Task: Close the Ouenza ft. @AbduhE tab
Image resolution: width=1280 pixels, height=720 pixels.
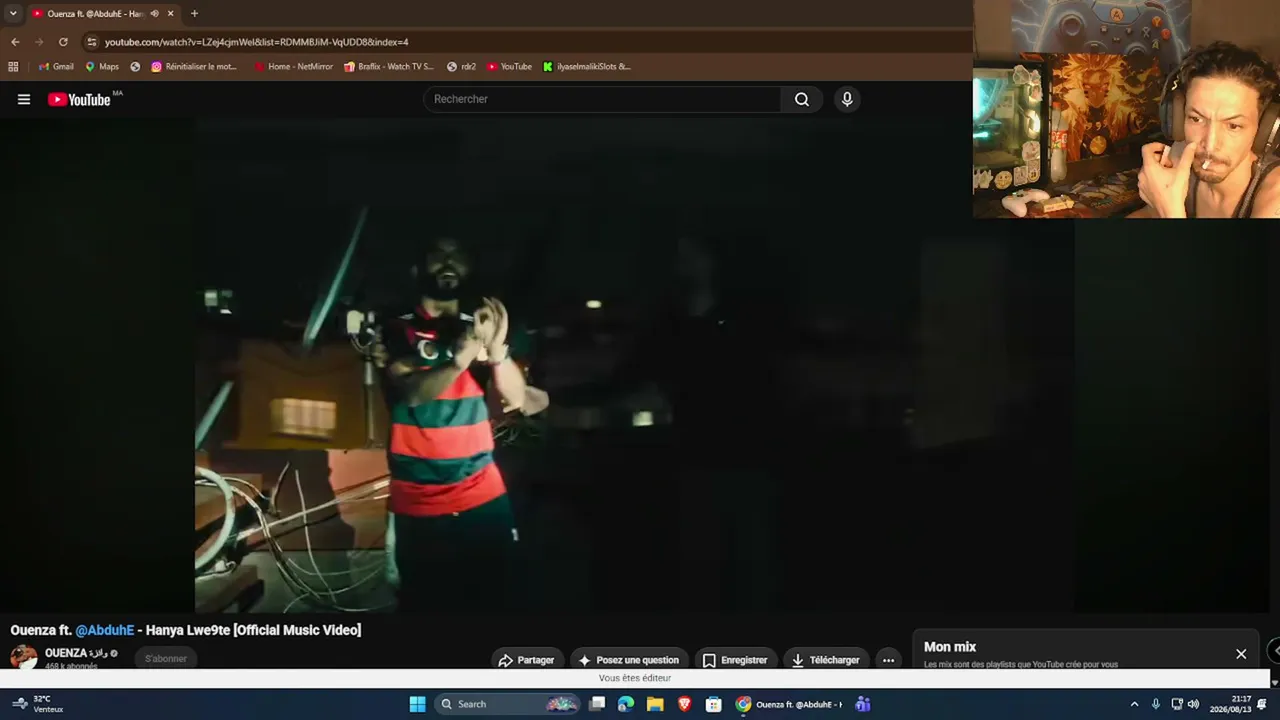Action: (171, 13)
